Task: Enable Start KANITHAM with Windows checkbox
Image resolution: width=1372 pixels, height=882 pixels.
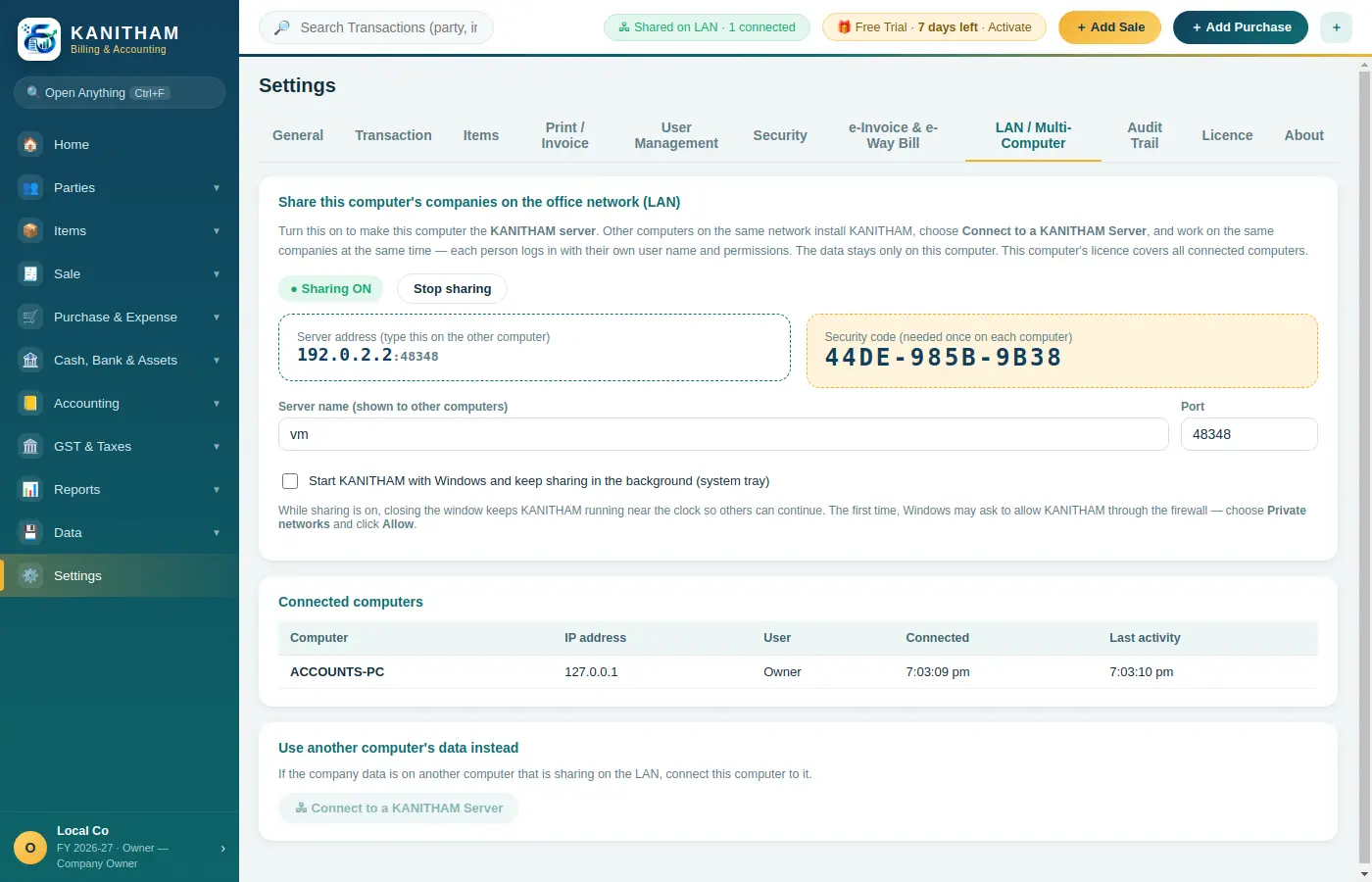Action: (290, 481)
